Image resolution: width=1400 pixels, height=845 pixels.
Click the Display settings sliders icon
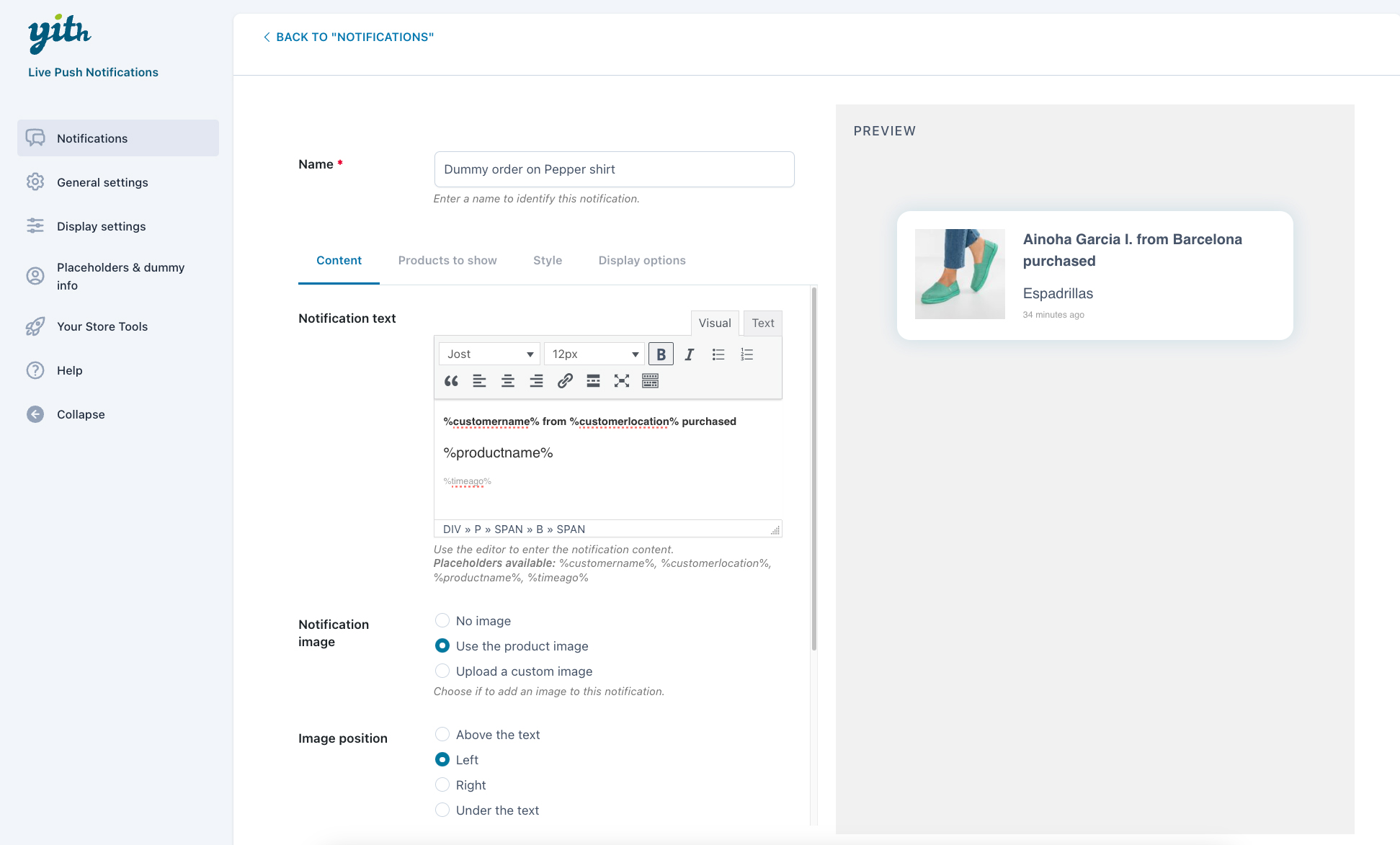(x=35, y=225)
